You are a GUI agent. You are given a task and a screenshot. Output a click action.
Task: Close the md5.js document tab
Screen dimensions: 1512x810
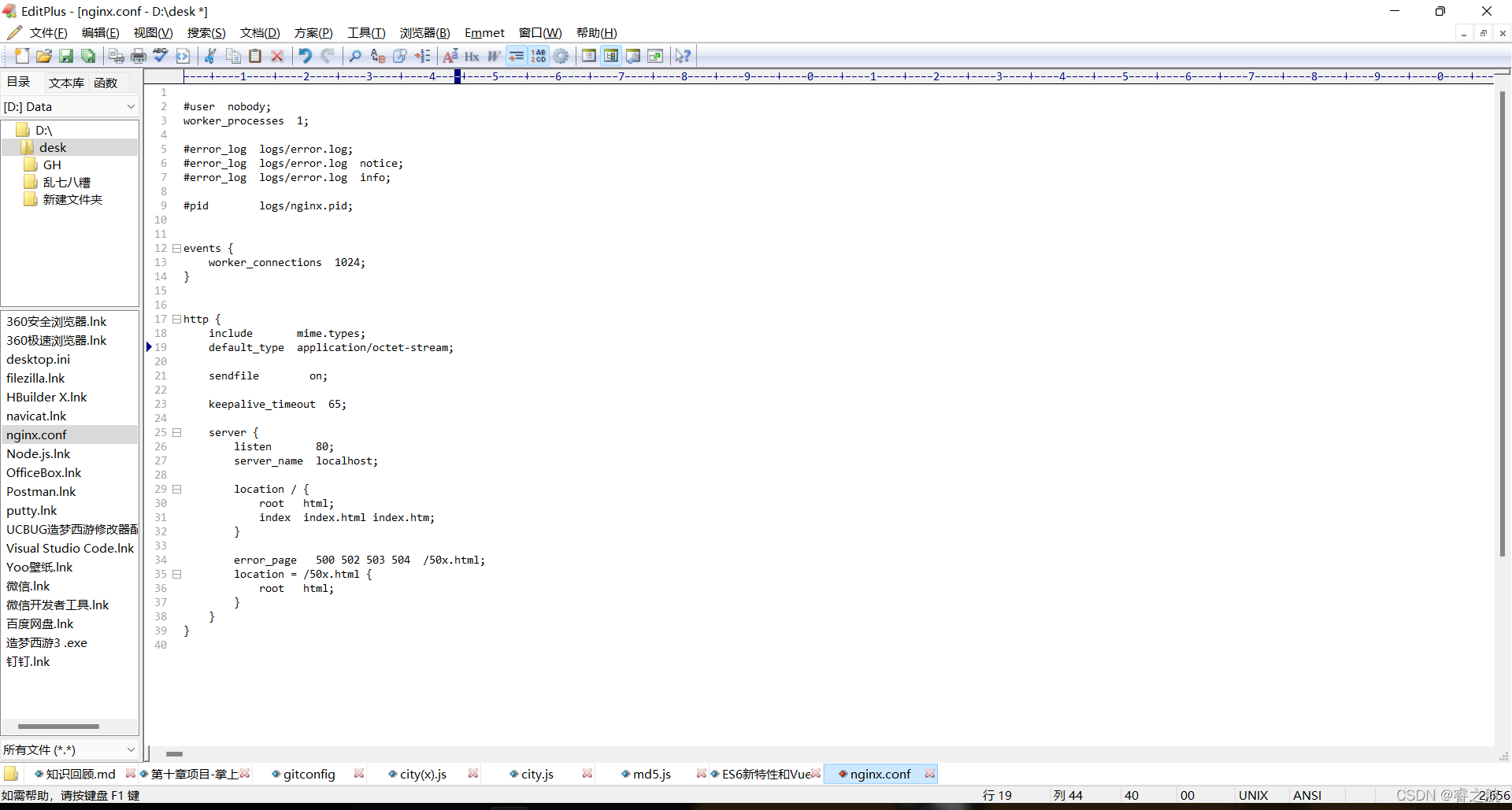coord(701,774)
